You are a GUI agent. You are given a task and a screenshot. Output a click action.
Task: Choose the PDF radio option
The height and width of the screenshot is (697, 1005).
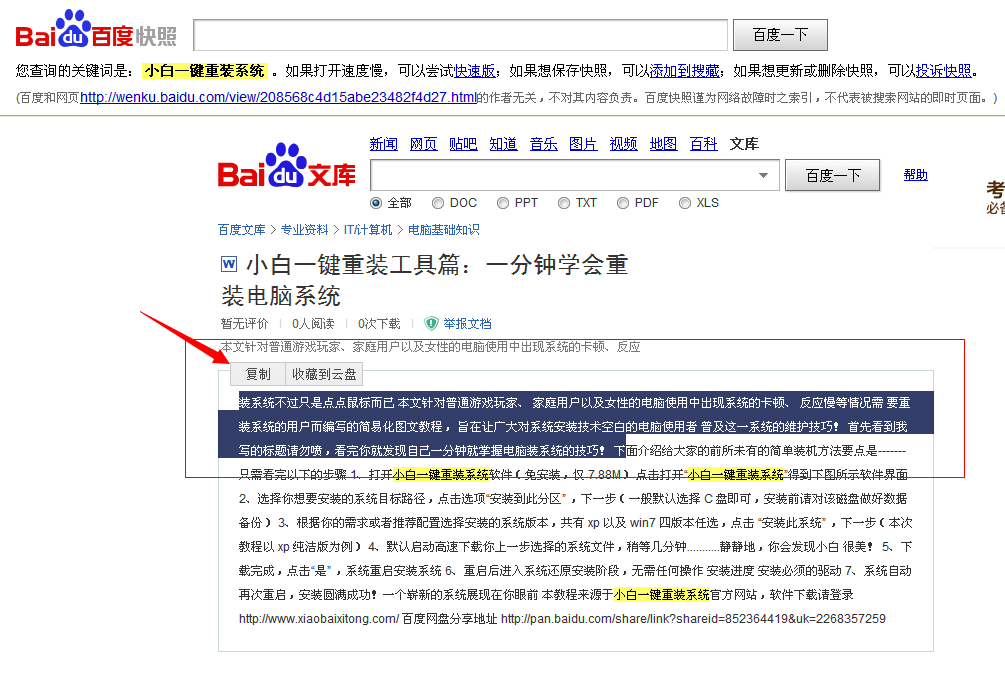coord(622,203)
